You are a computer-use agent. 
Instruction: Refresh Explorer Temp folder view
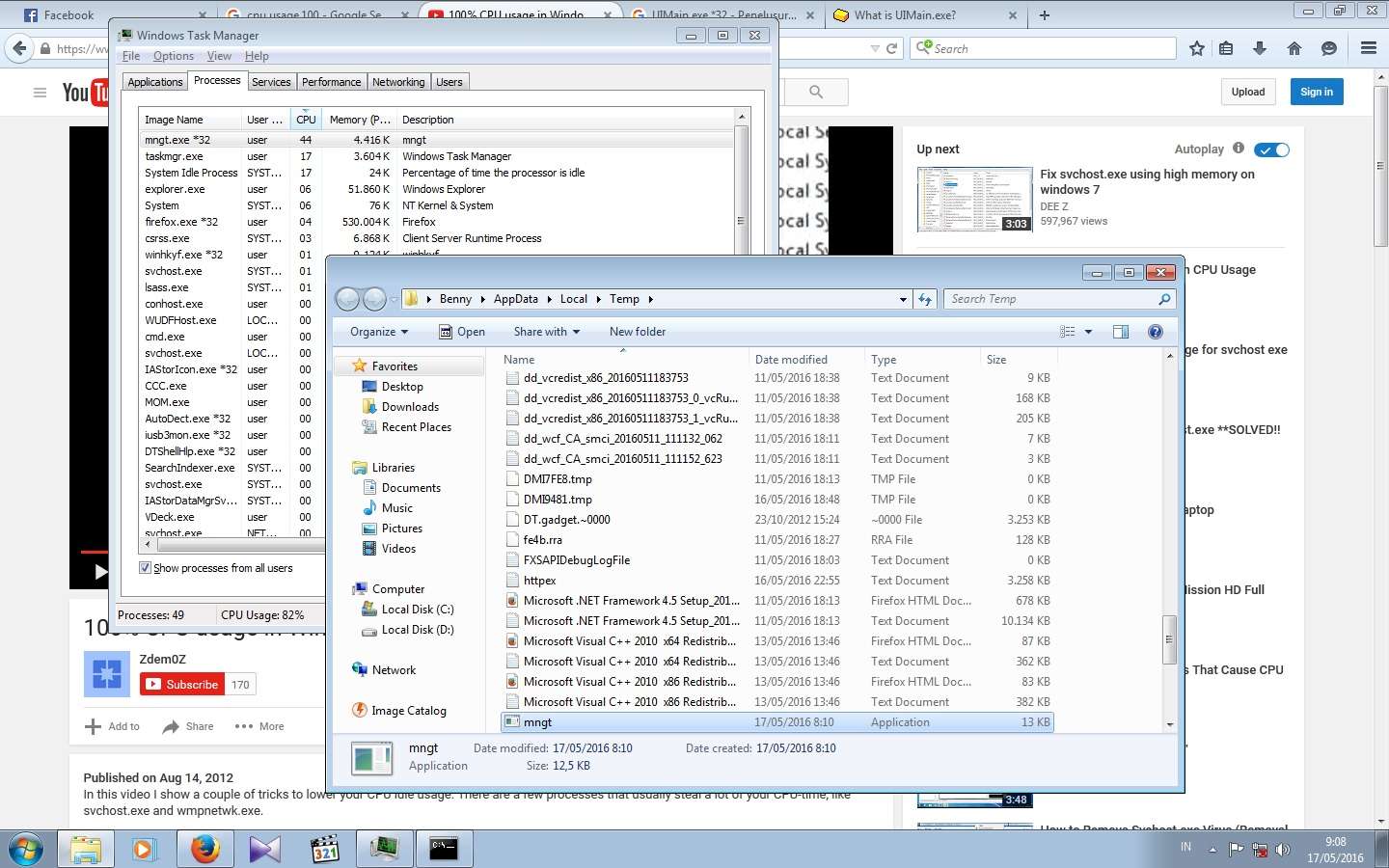click(x=925, y=299)
